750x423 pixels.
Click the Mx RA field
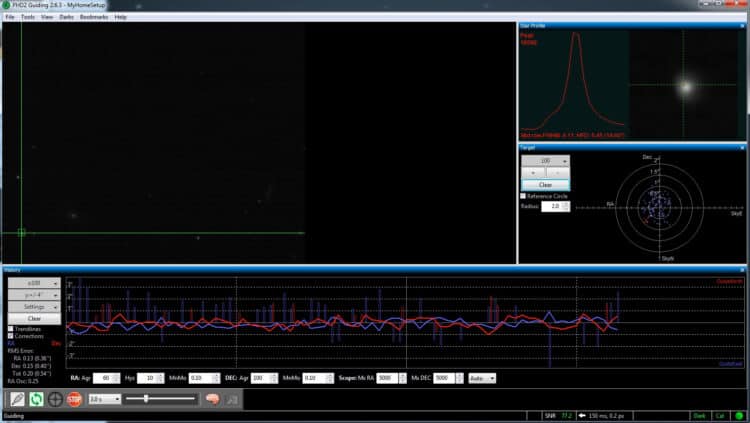(x=387, y=378)
